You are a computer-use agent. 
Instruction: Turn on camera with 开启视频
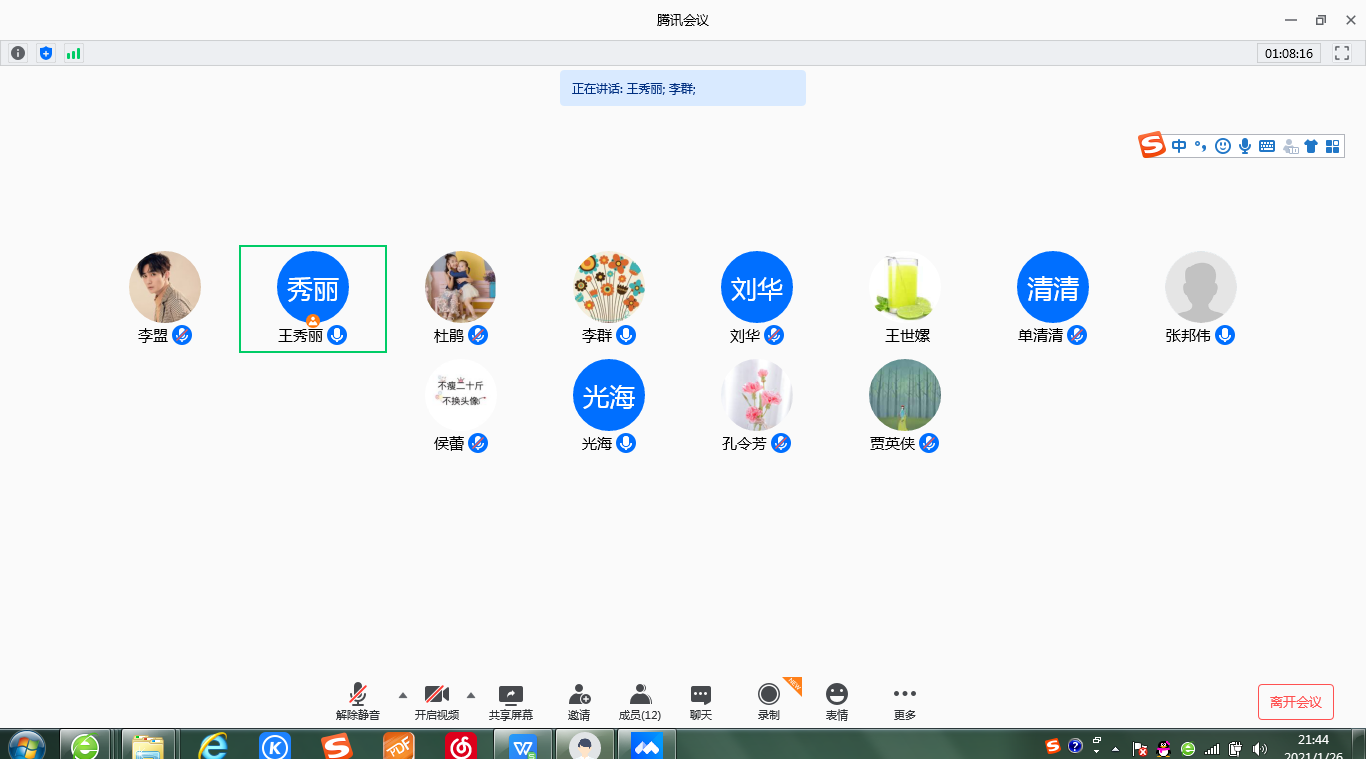click(x=437, y=702)
